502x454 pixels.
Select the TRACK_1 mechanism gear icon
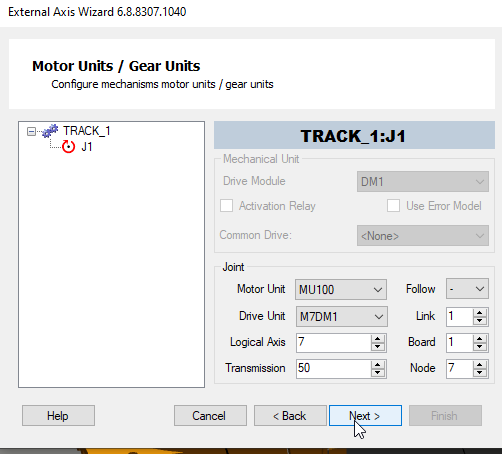click(50, 131)
